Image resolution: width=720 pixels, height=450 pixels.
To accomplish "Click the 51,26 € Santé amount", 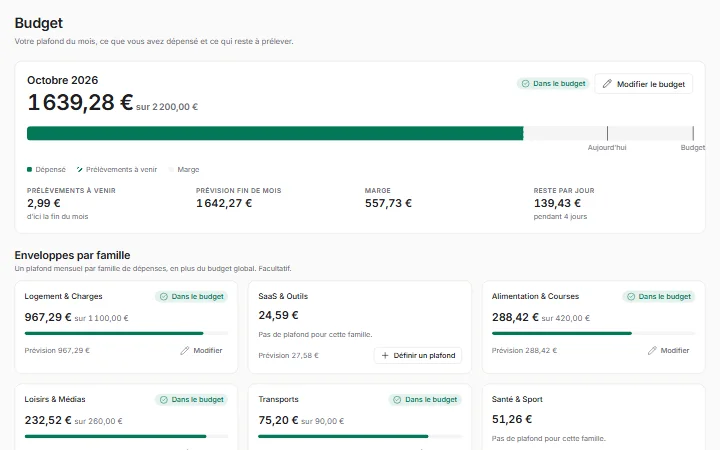I will click(x=512, y=419).
